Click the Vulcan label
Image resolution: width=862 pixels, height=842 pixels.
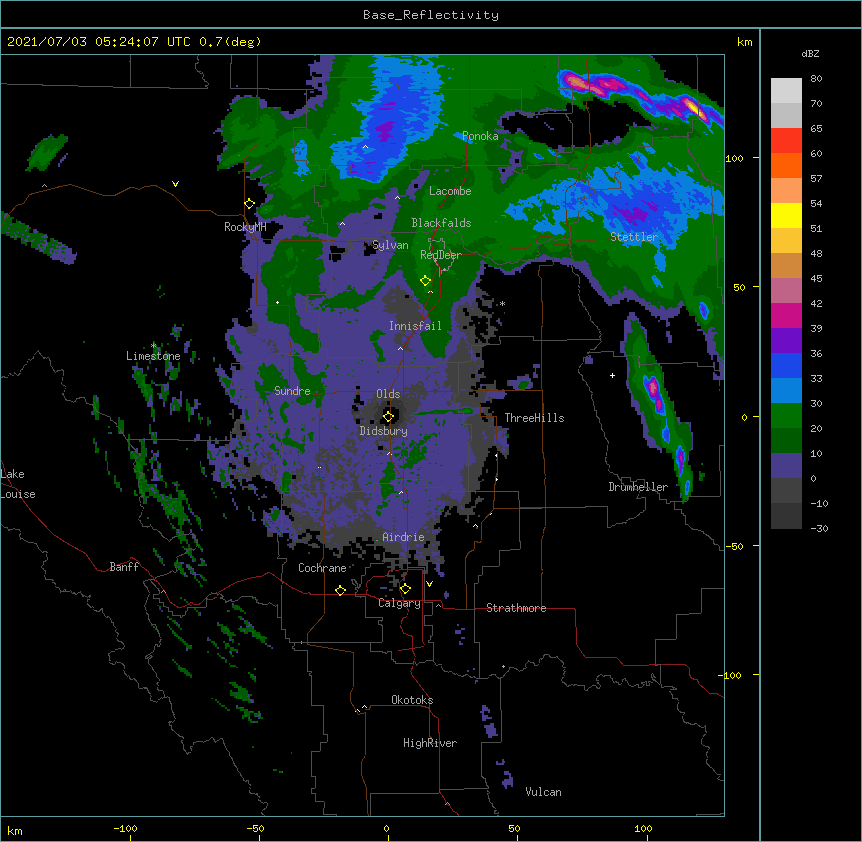coord(543,792)
